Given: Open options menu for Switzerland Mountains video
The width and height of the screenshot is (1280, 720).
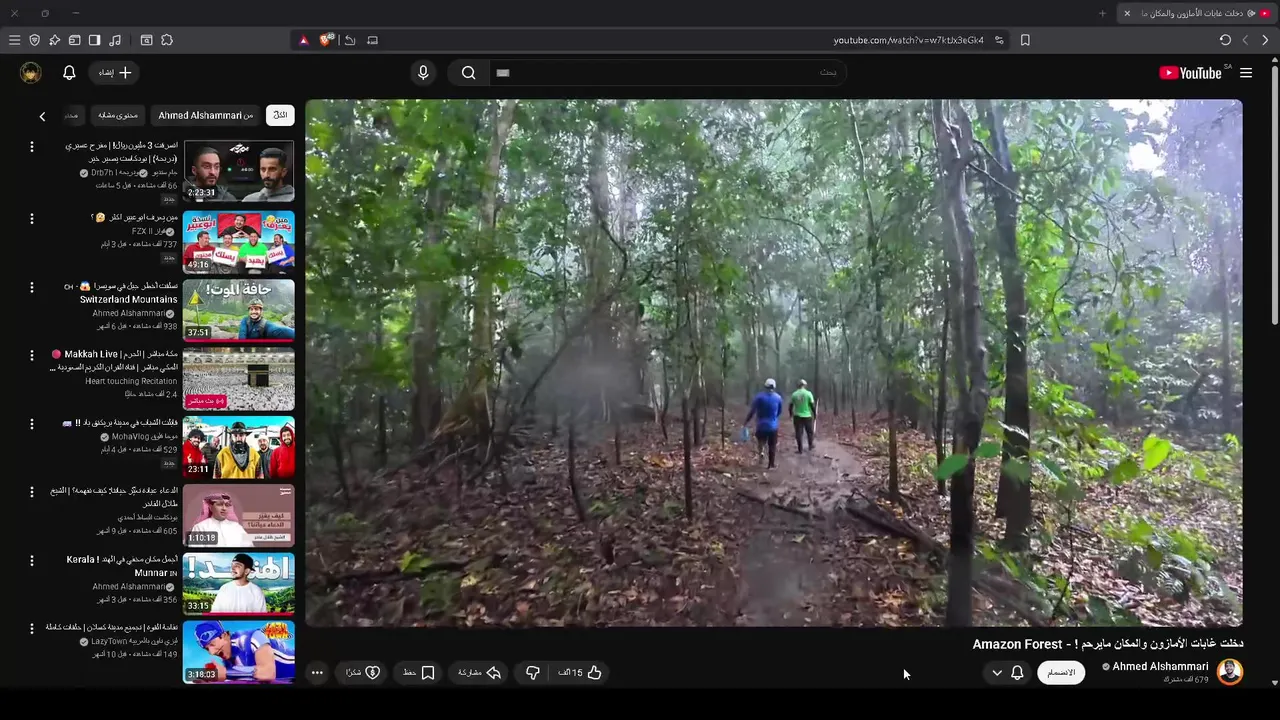Looking at the screenshot, I should tap(31, 287).
